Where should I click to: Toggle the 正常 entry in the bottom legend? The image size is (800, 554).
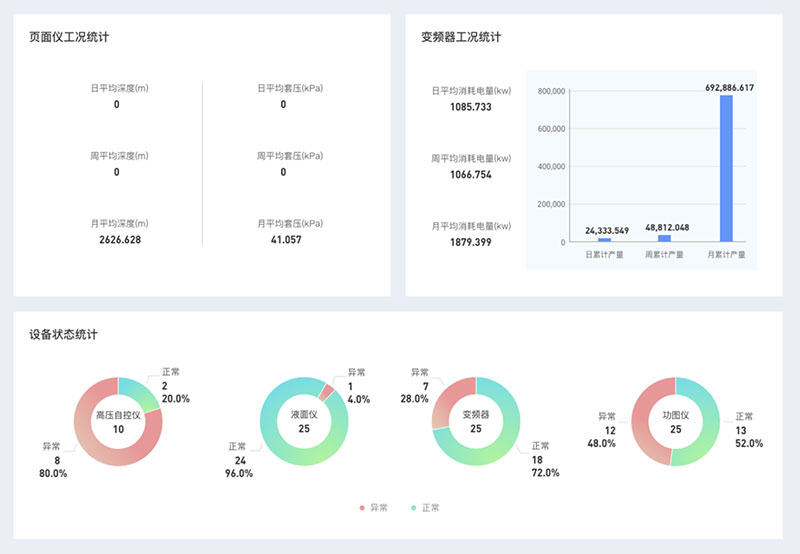pos(424,508)
